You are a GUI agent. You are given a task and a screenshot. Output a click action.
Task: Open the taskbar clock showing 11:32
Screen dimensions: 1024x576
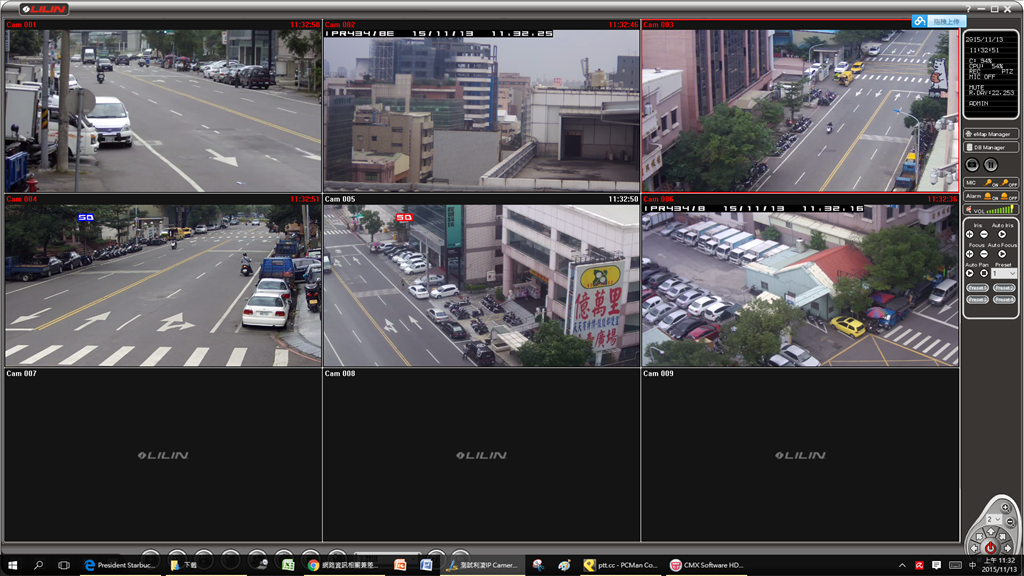point(999,565)
